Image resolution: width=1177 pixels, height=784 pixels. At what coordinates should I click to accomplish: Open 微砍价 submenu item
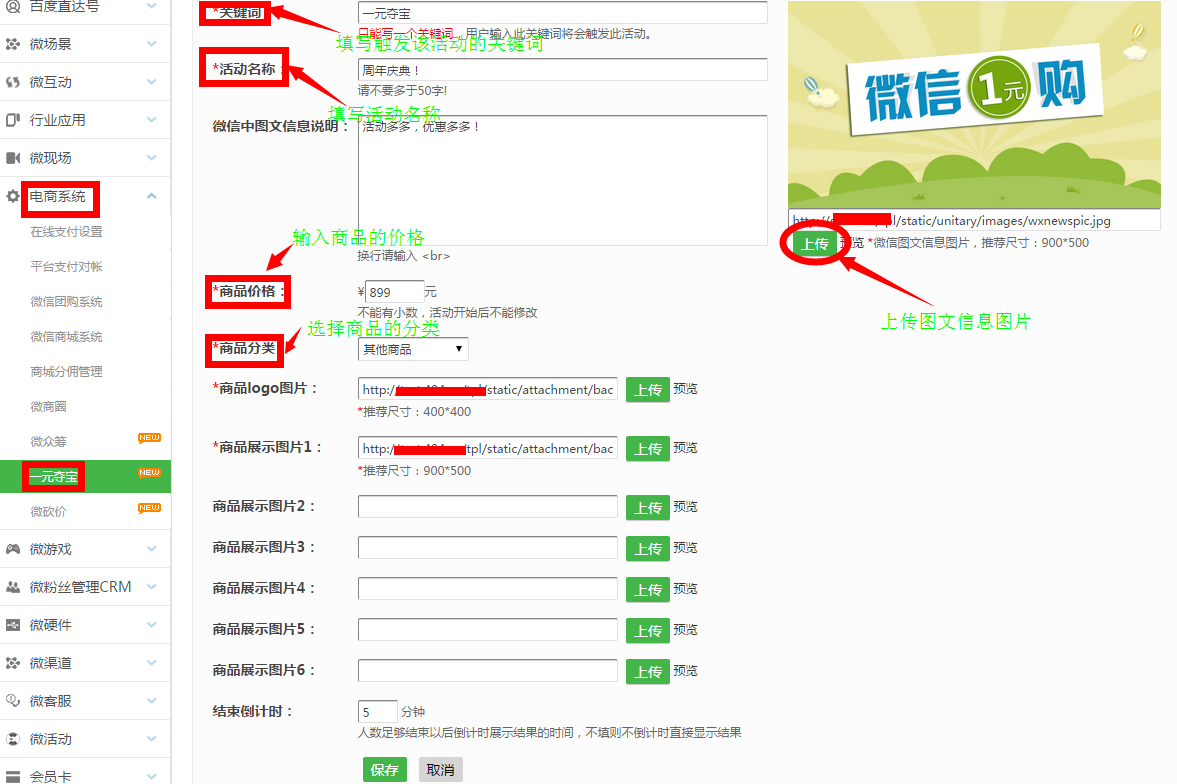click(x=48, y=512)
